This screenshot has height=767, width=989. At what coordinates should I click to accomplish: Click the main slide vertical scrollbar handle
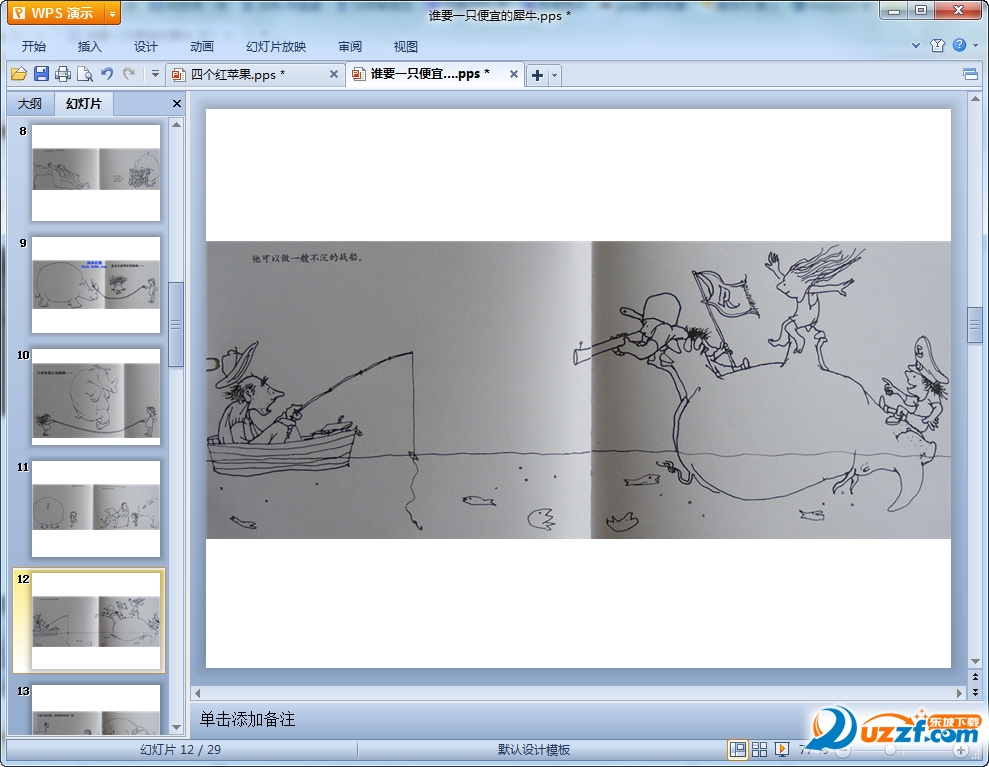pos(975,324)
